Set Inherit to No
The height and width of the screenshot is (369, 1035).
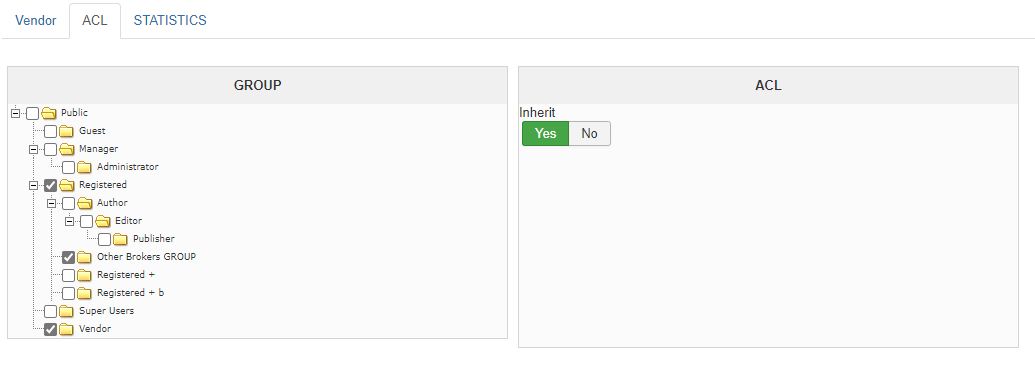[x=589, y=133]
